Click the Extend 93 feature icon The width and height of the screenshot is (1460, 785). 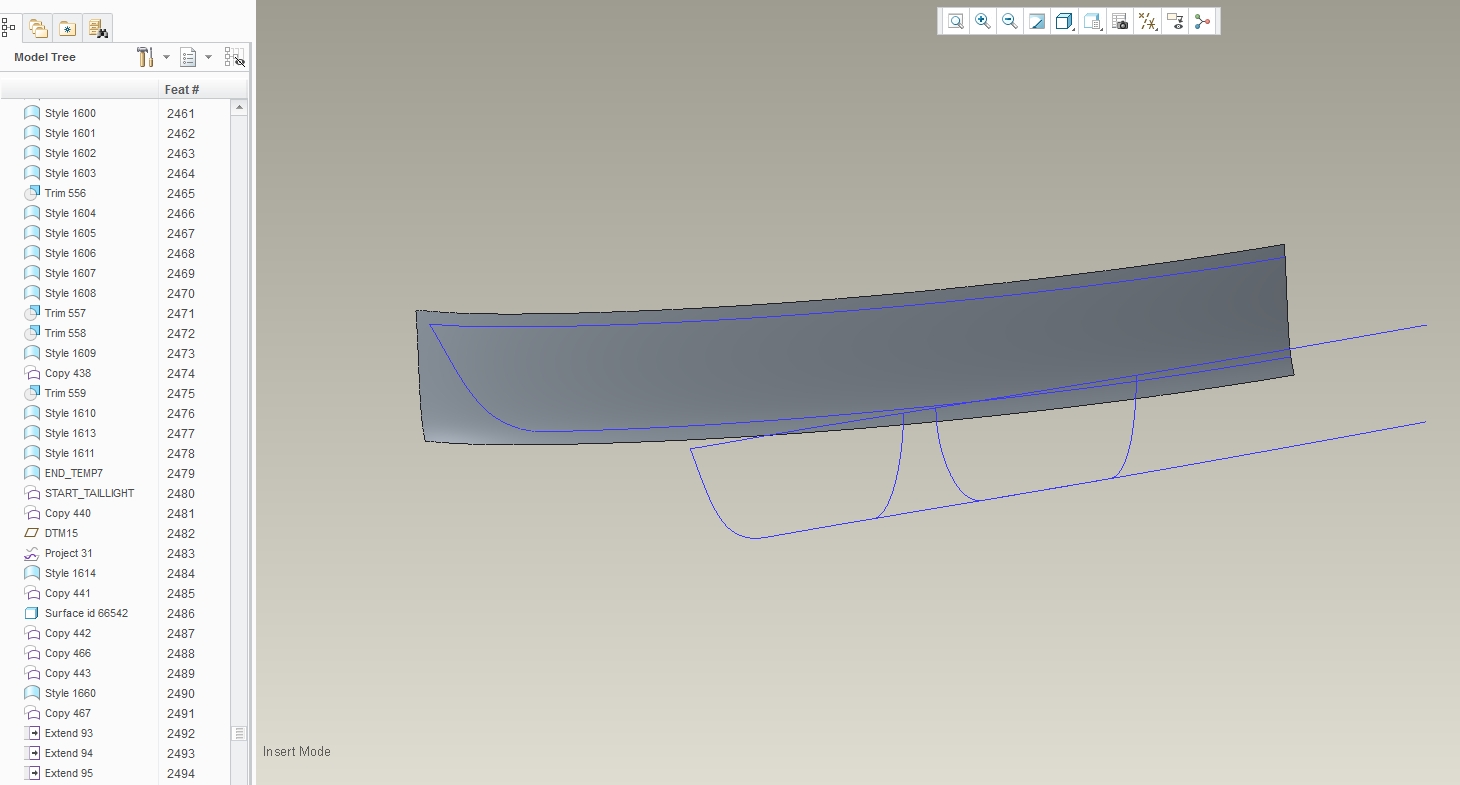(x=32, y=733)
